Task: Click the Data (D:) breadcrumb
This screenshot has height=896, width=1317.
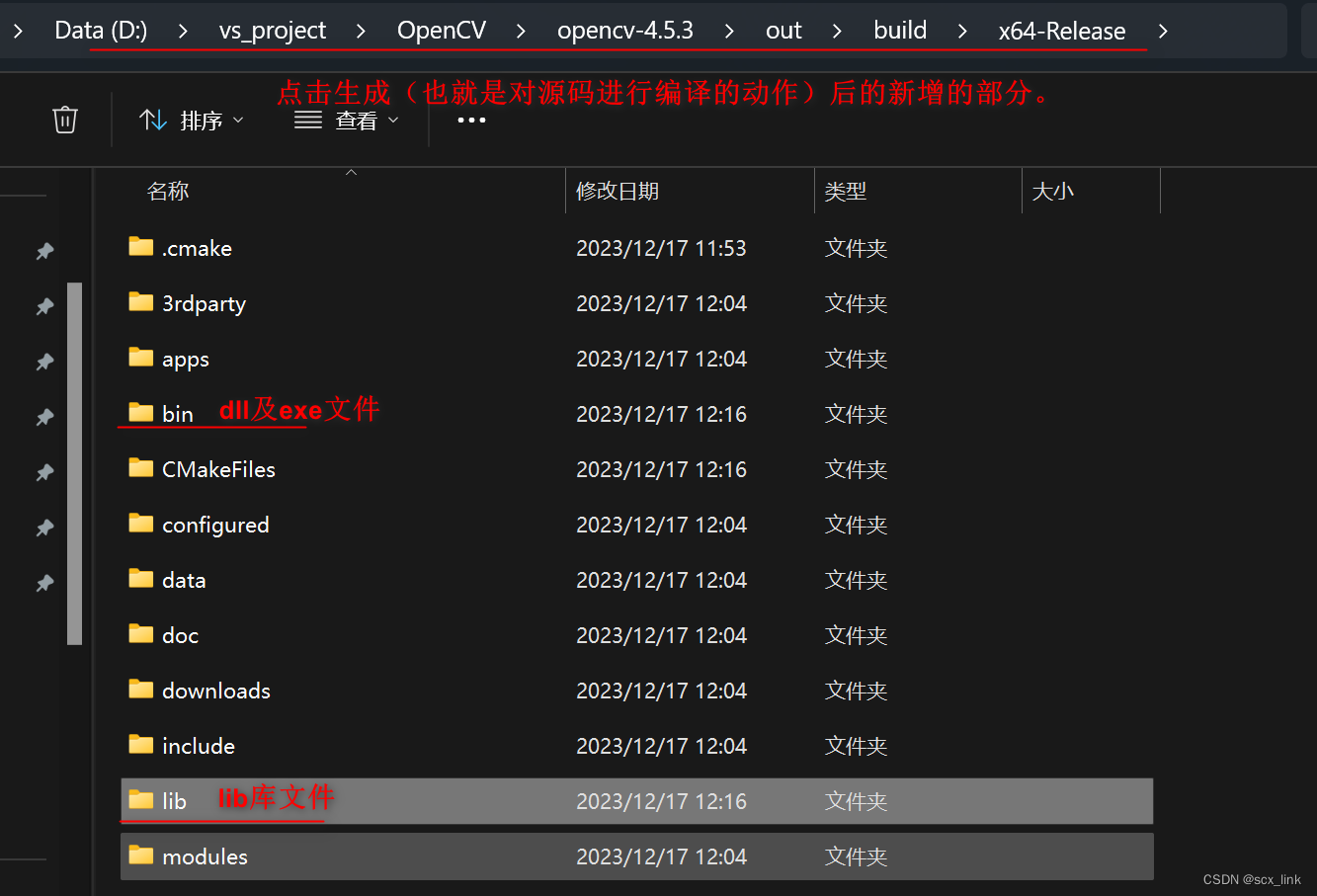Action: [101, 31]
